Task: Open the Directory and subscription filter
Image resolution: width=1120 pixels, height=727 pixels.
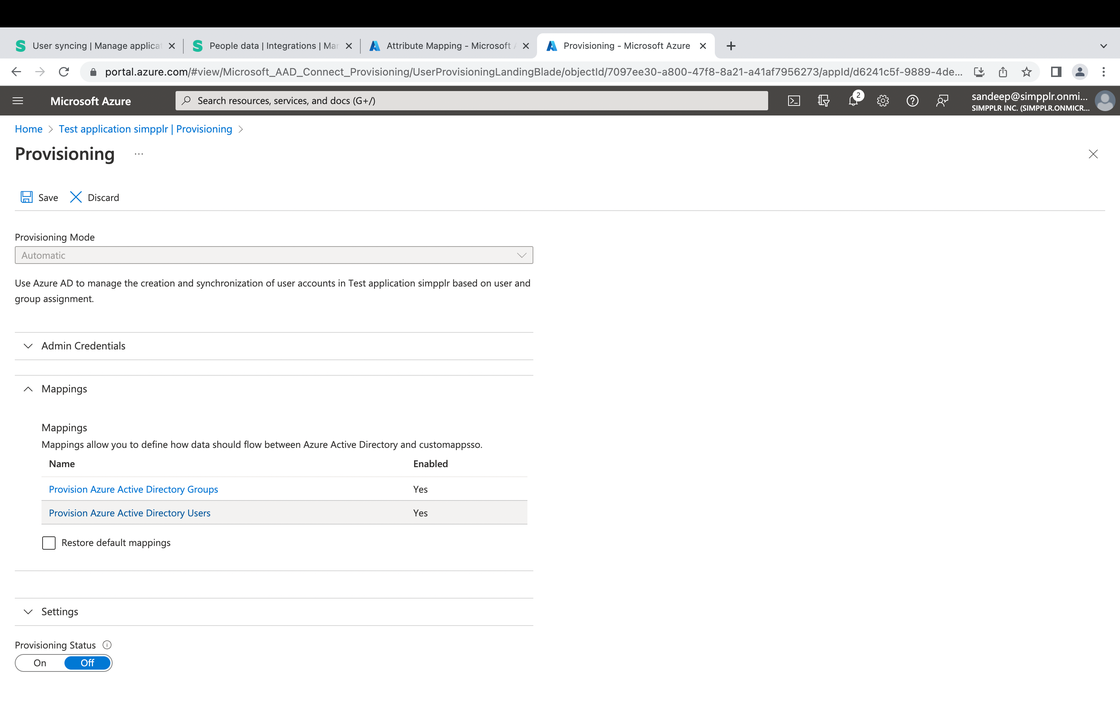Action: click(823, 100)
